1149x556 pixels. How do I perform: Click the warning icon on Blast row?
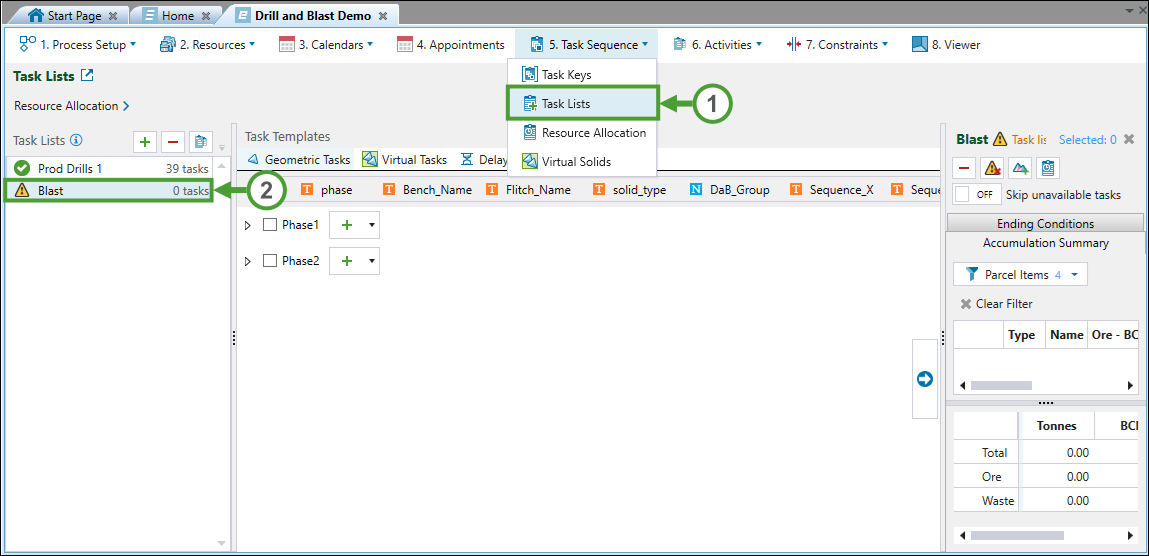click(x=22, y=190)
